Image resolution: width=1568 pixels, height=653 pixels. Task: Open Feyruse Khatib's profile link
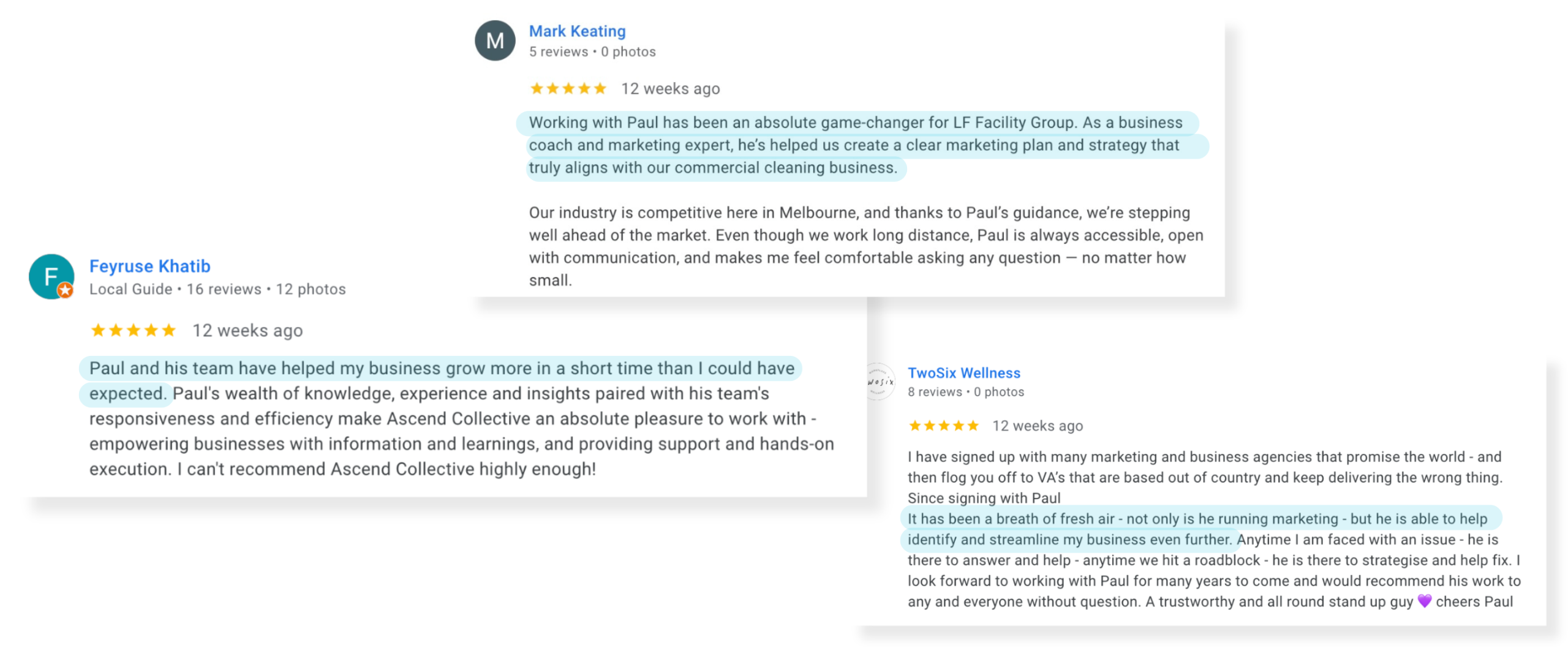pos(149,266)
